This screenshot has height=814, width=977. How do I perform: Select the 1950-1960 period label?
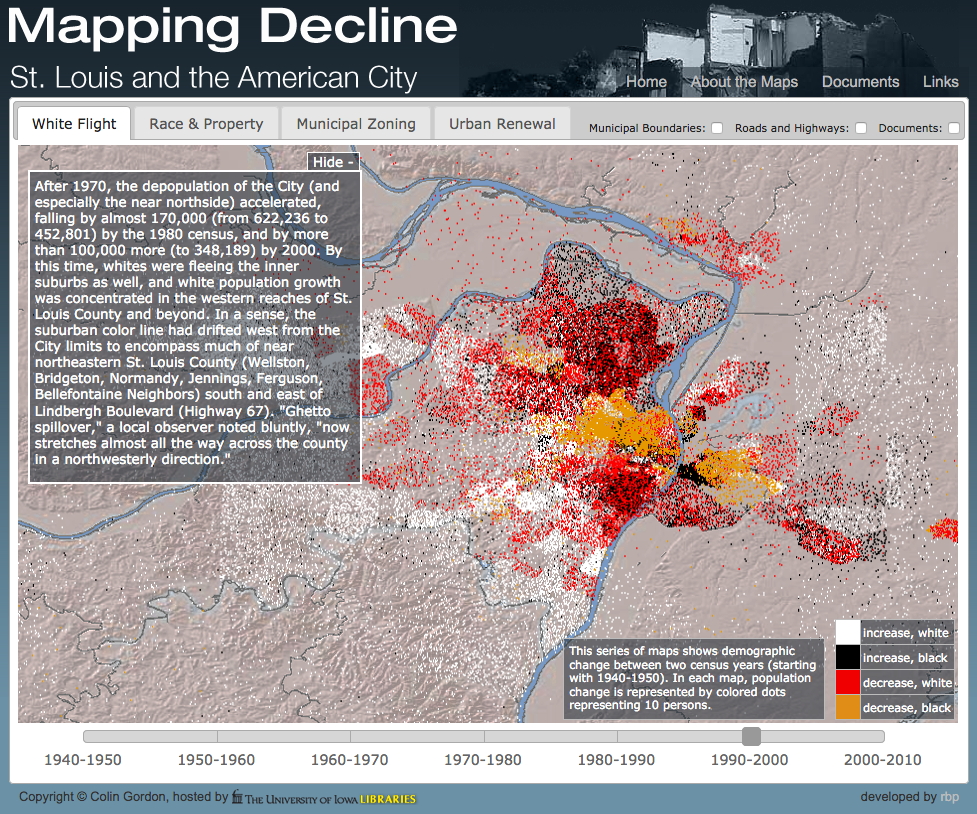point(216,760)
